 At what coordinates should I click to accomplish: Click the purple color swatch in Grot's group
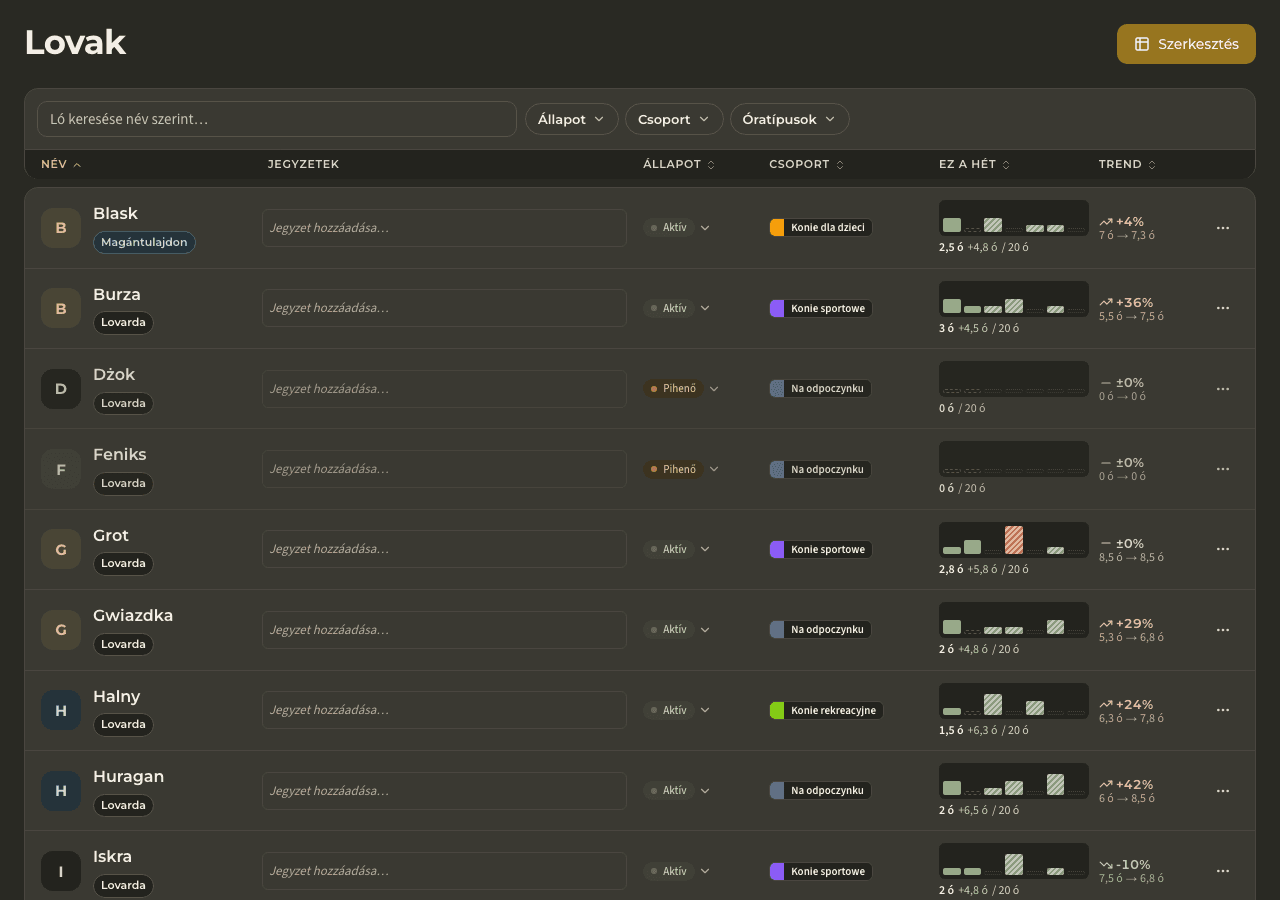tap(777, 549)
